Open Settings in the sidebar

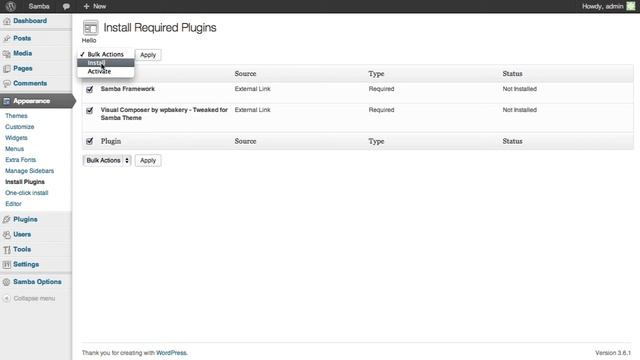pos(26,264)
